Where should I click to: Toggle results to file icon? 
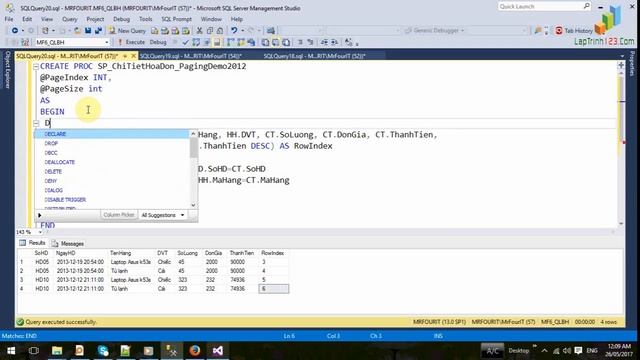point(286,42)
